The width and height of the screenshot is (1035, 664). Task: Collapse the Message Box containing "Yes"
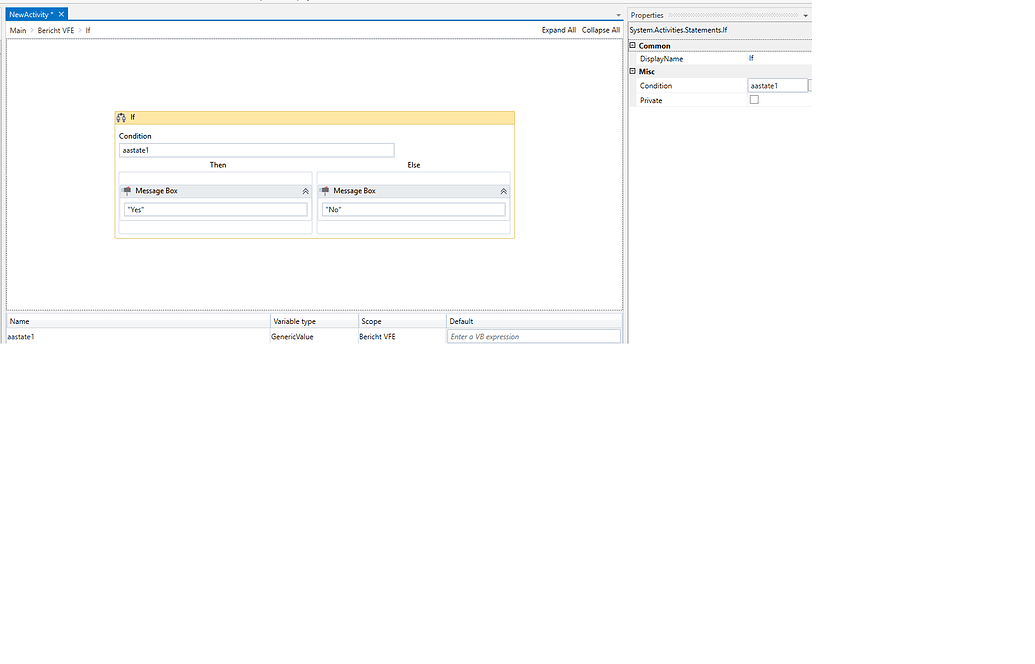coord(305,190)
